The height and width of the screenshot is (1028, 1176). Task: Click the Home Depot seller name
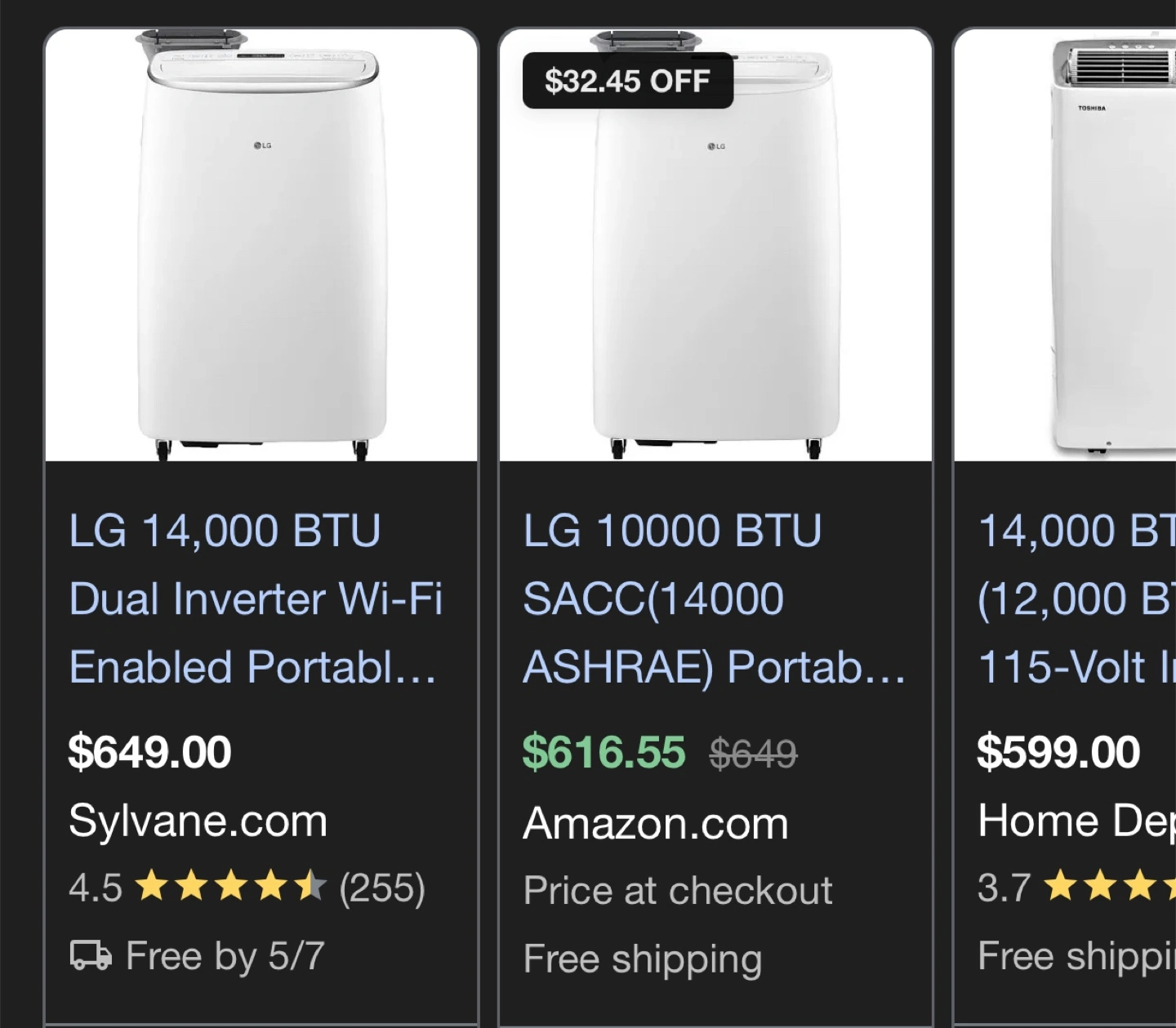pyautogui.click(x=1076, y=821)
